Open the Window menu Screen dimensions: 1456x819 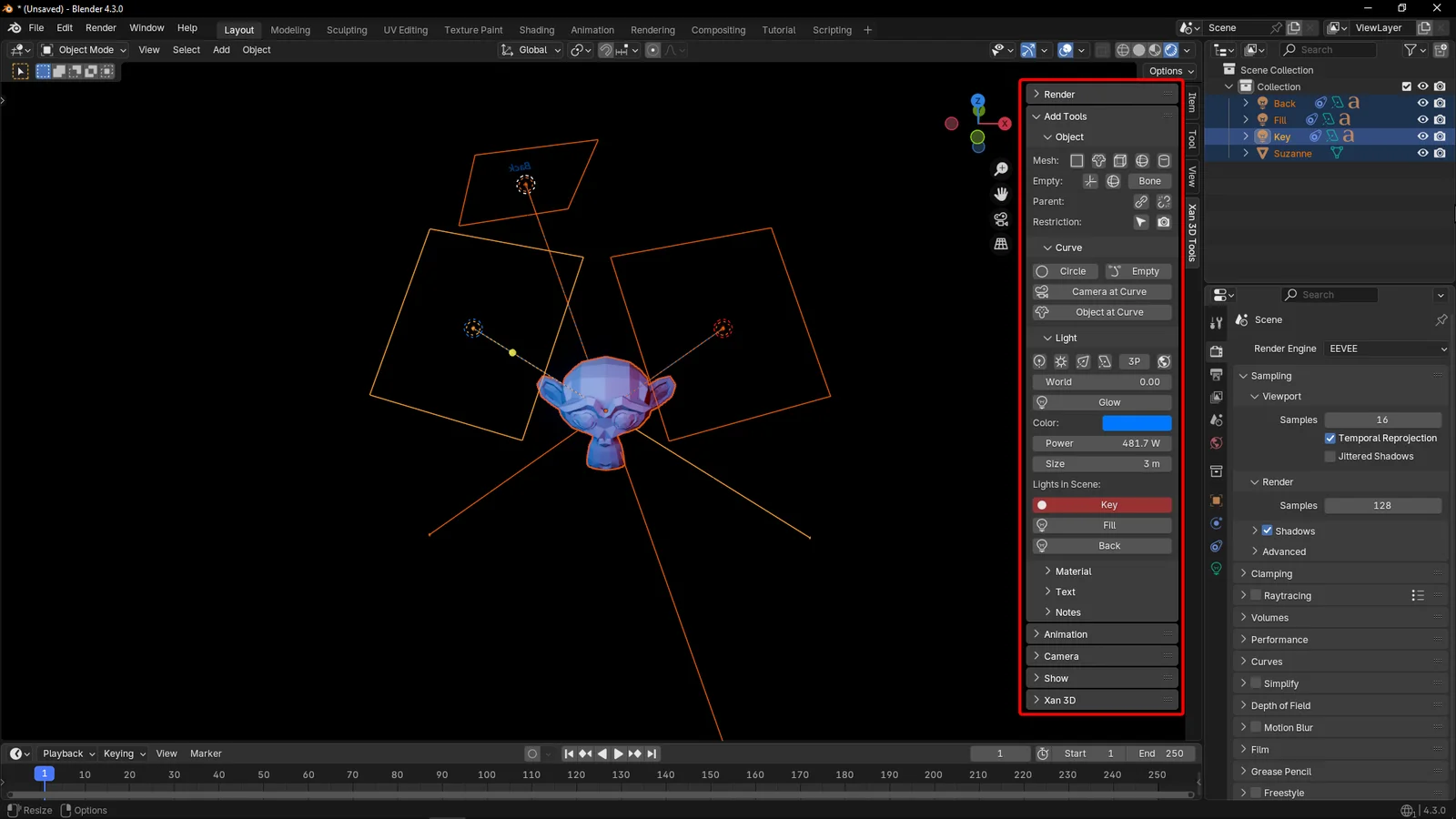click(147, 27)
